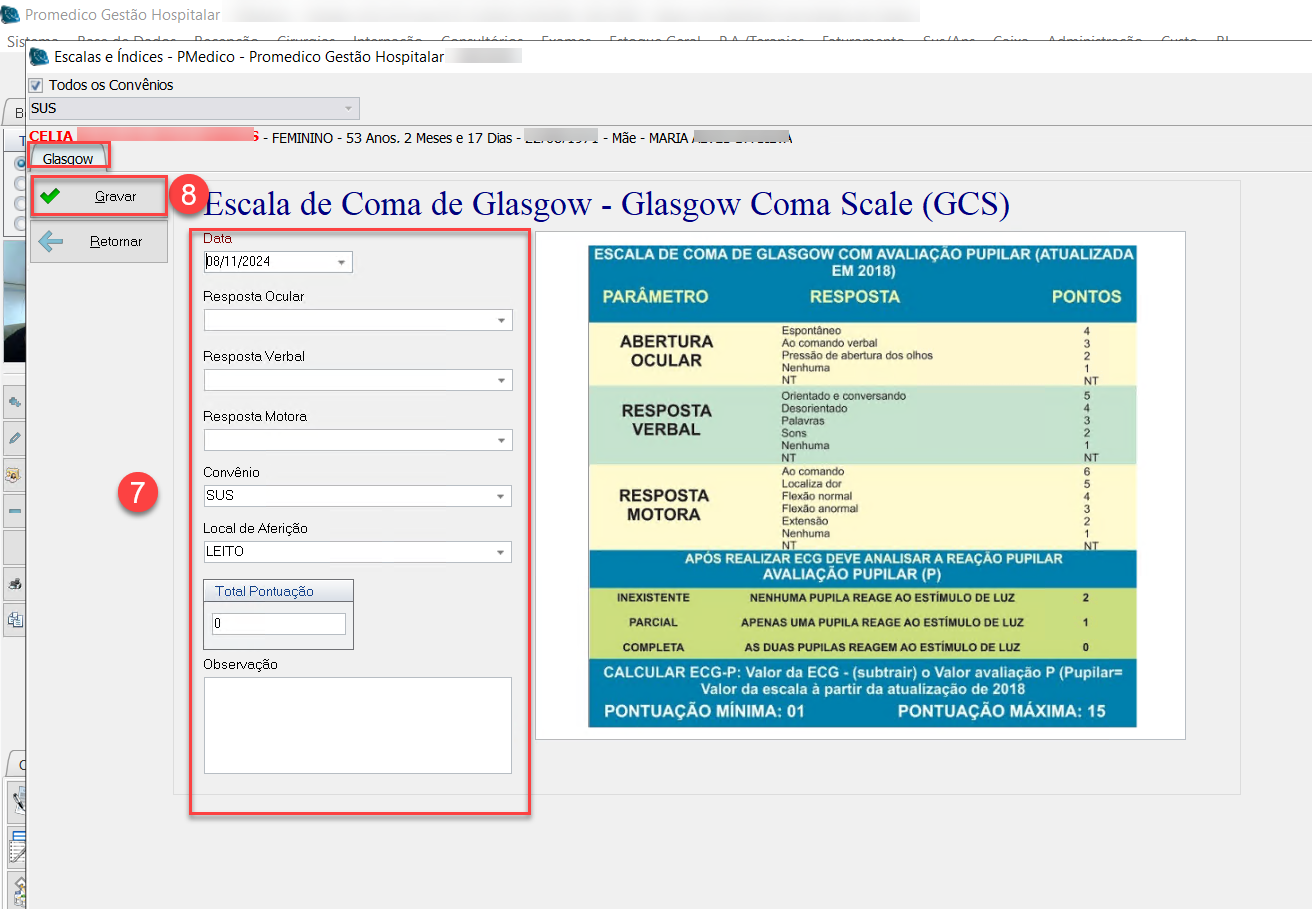1312x909 pixels.
Task: Click the person photo icon in left strip
Action: (15, 474)
